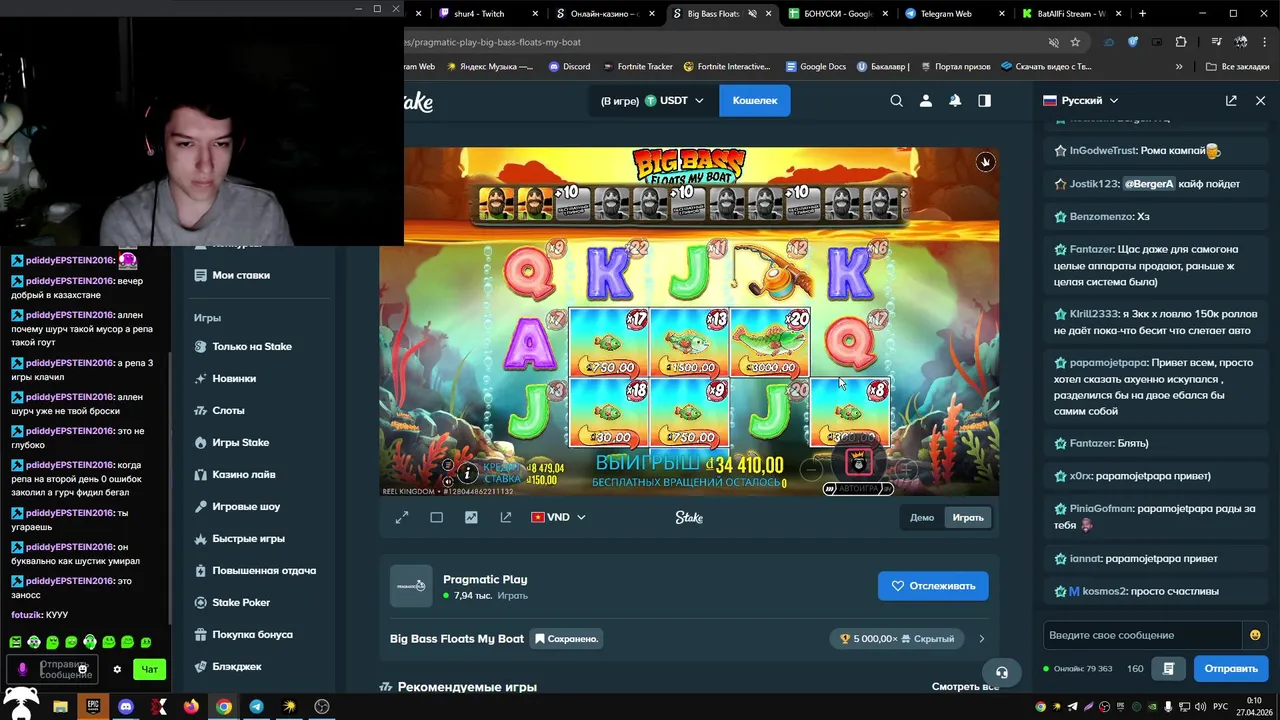Pop out the chat panel
Screen dimensions: 1280x720
coord(1231,101)
